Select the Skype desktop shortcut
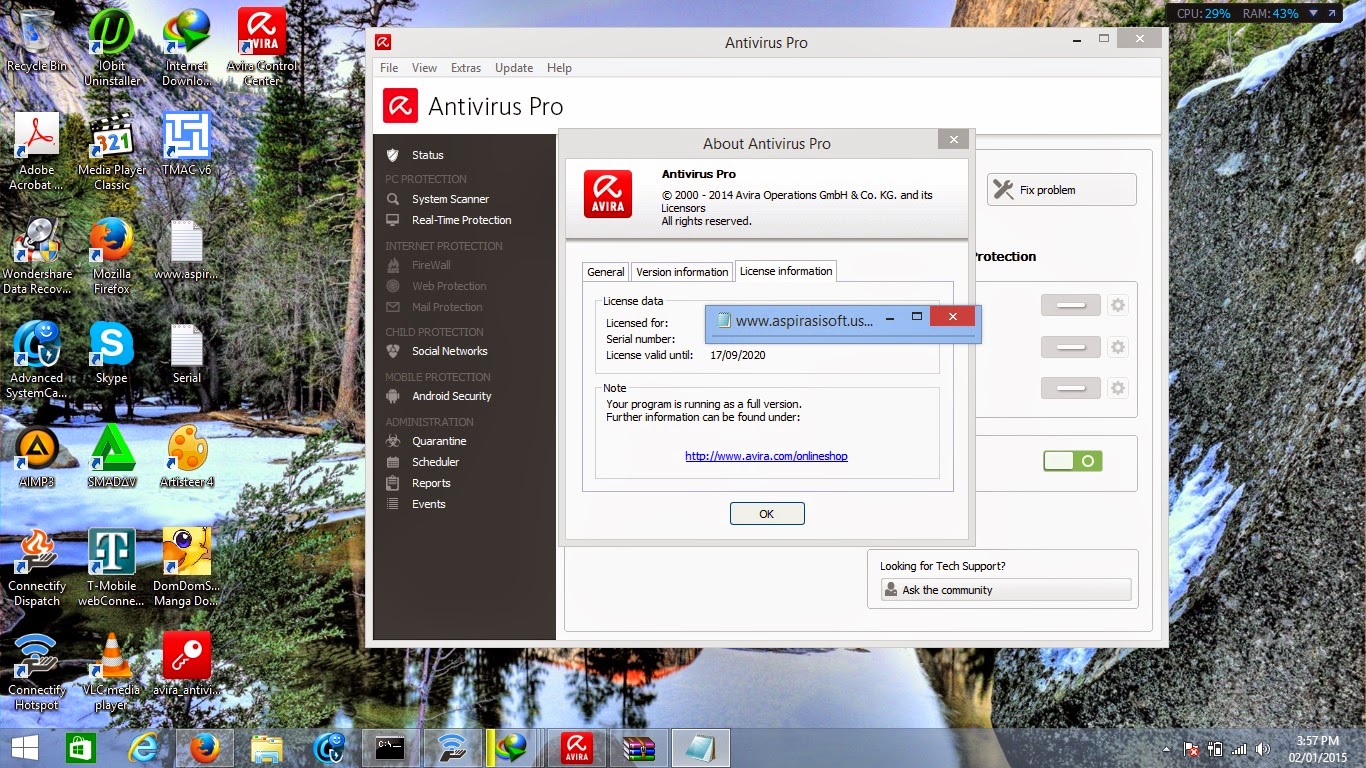Screen dimensions: 1366x768 coord(112,352)
